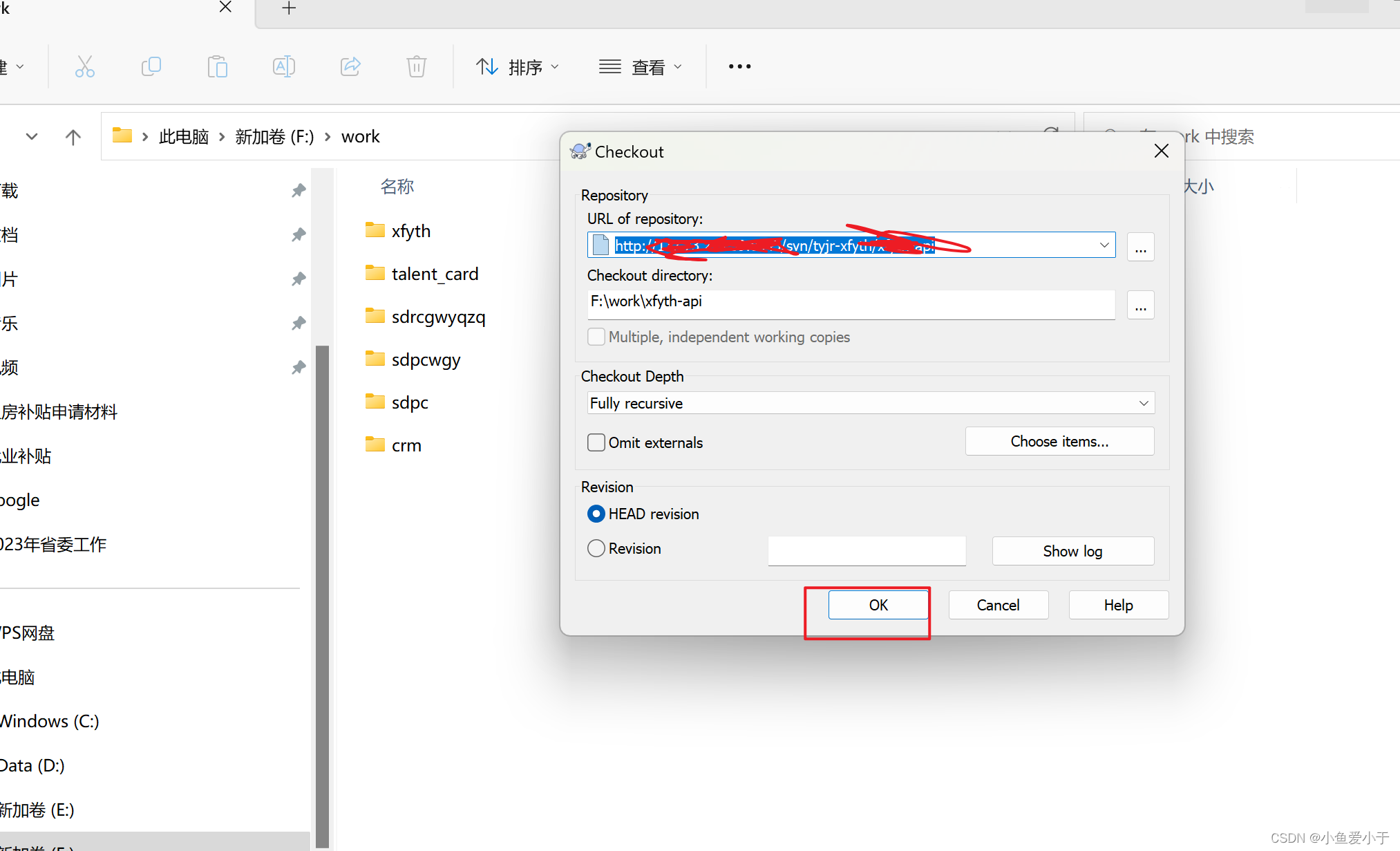Enable the Omit externals checkbox
Image resolution: width=1400 pixels, height=851 pixels.
tap(596, 442)
